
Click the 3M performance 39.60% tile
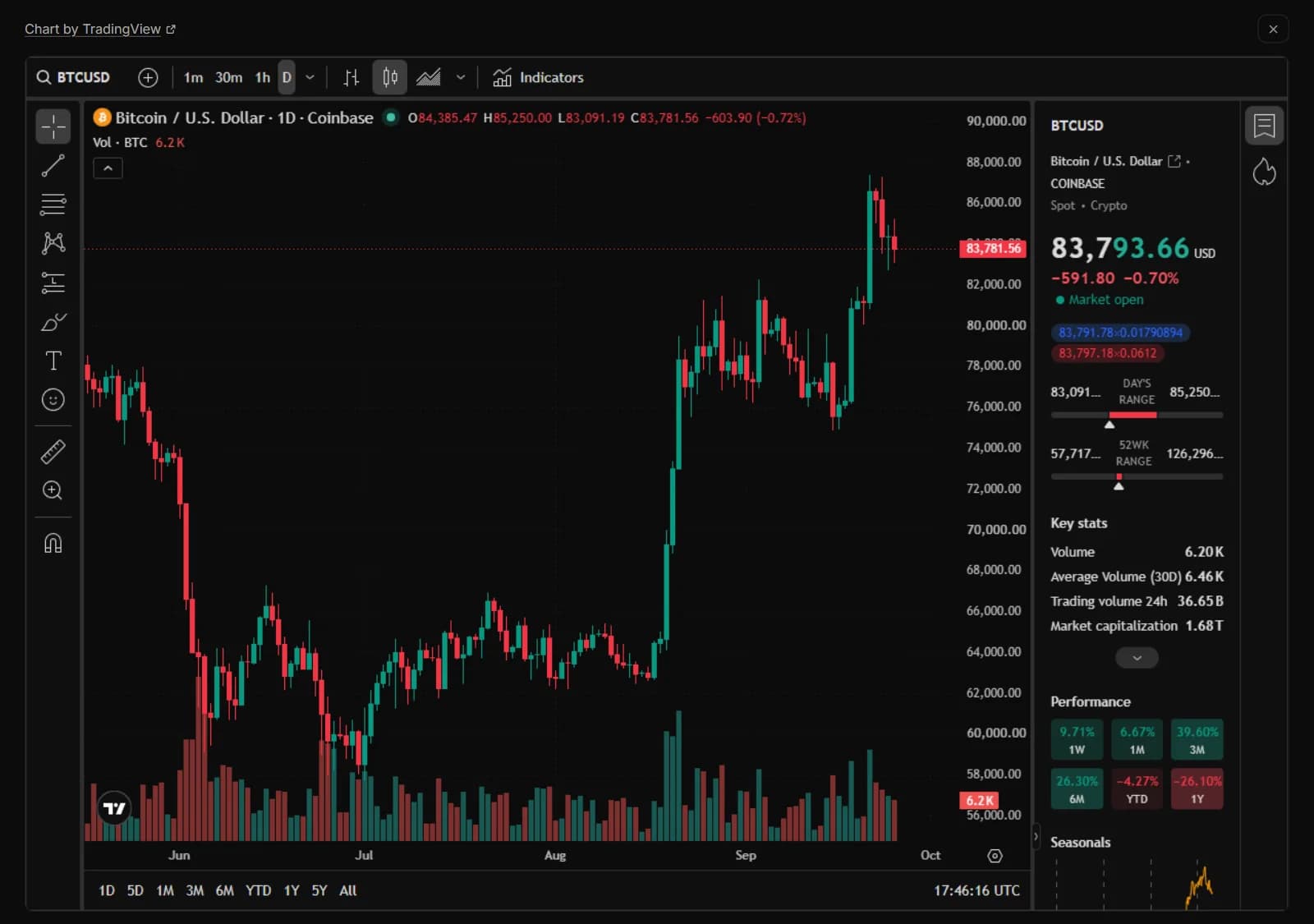[1197, 740]
